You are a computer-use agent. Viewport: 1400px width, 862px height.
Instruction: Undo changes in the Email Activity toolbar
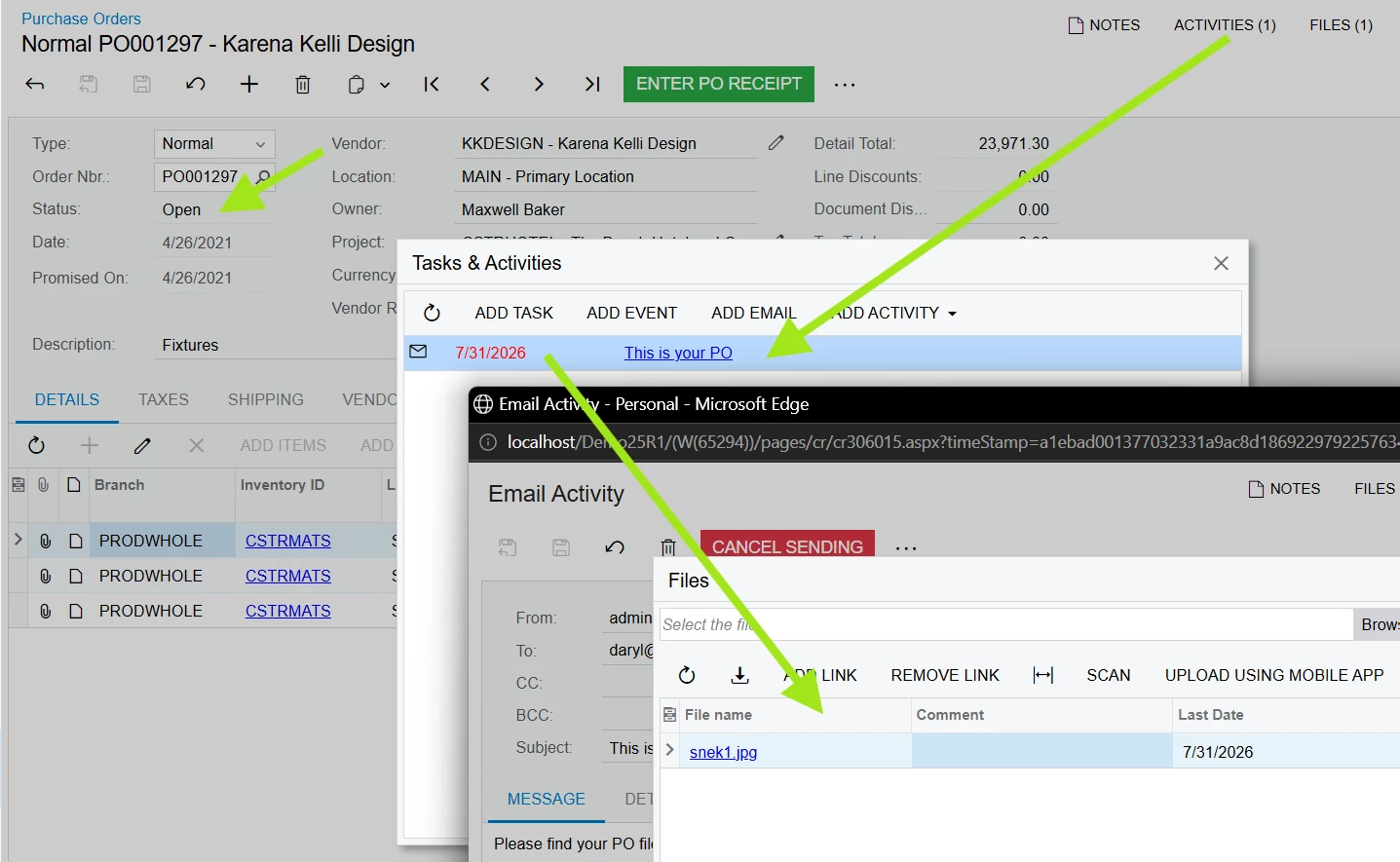[x=615, y=547]
